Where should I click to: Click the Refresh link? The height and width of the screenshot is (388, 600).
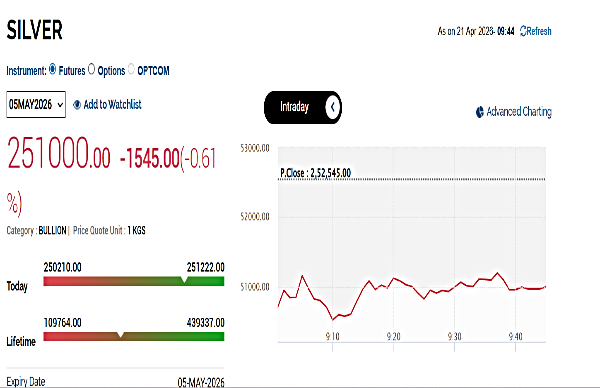pyautogui.click(x=535, y=31)
